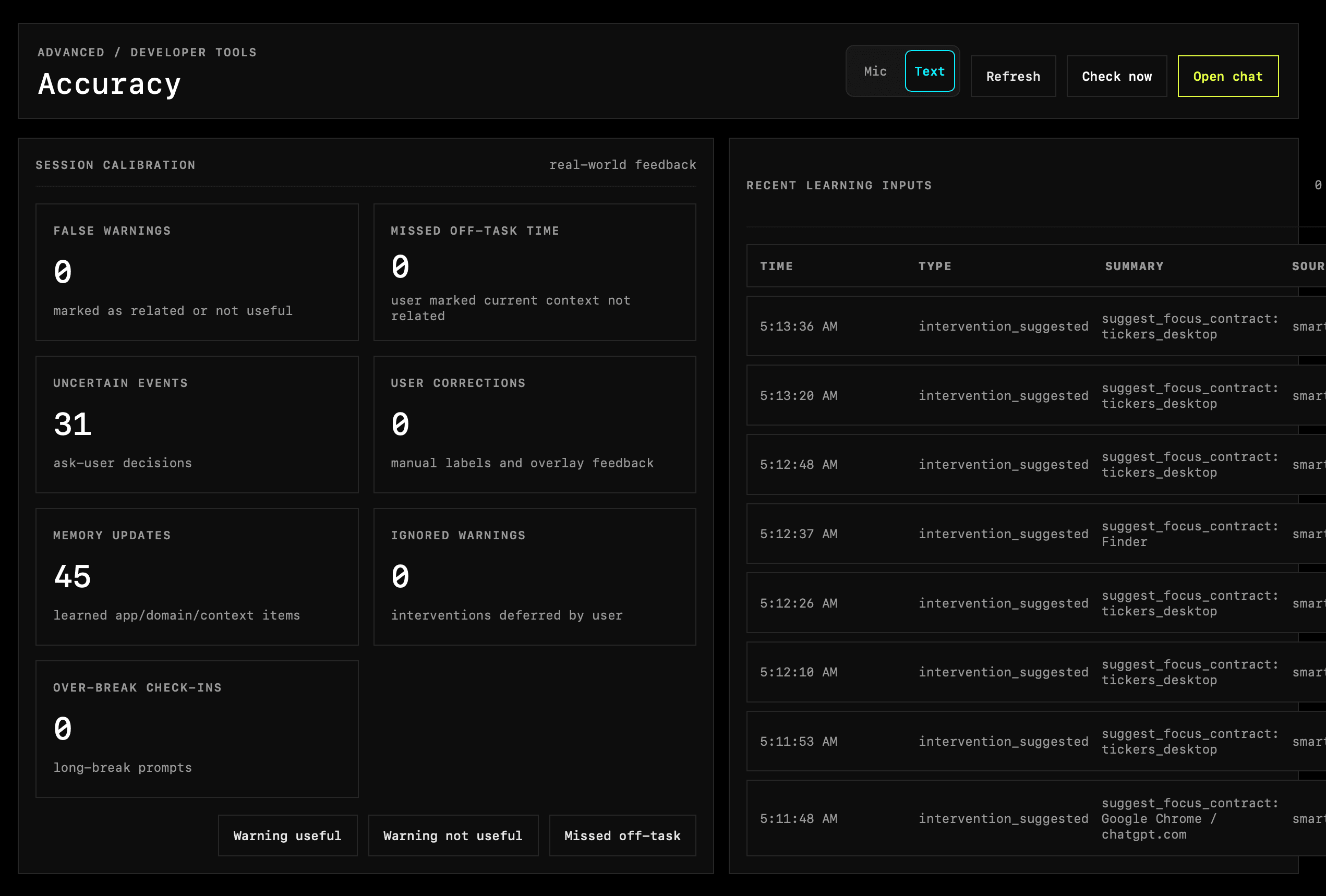Click 'marked as related or not useful' caption

(x=173, y=311)
